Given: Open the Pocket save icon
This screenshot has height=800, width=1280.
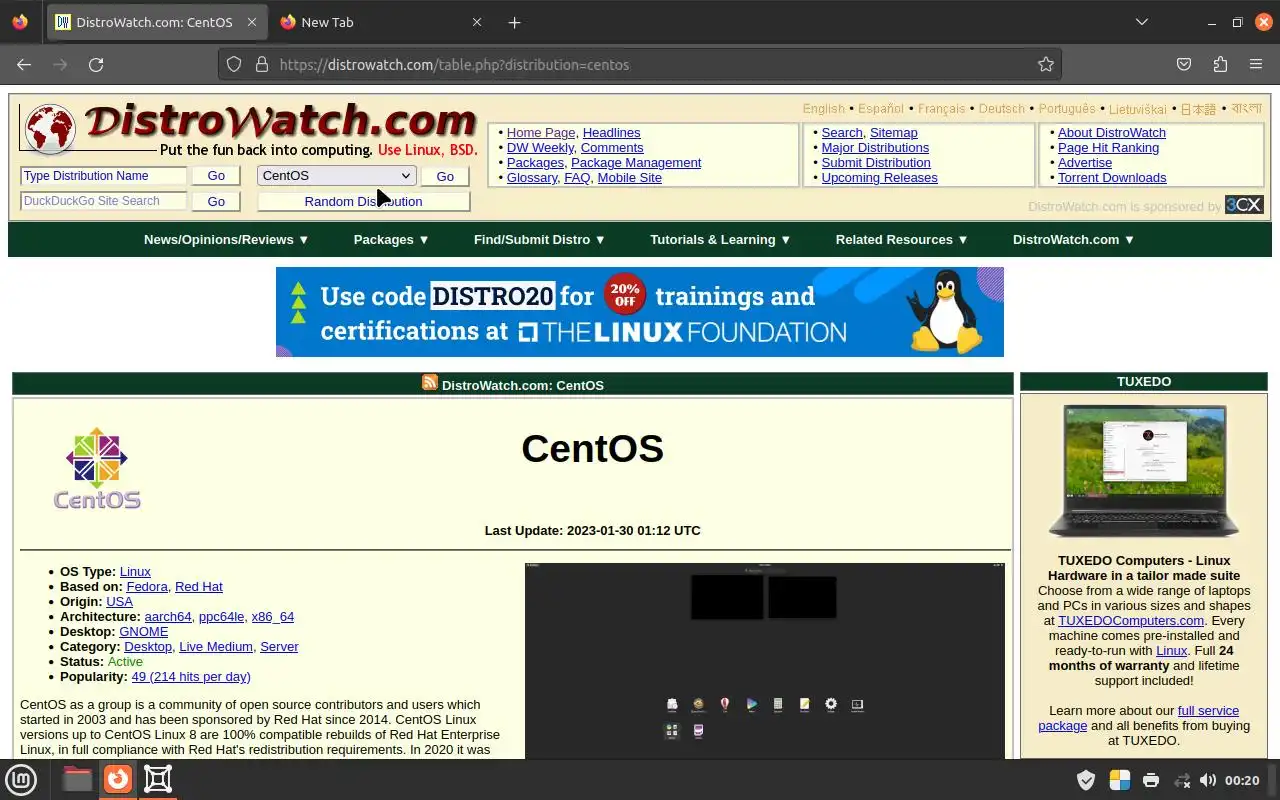Looking at the screenshot, I should coord(1184,64).
